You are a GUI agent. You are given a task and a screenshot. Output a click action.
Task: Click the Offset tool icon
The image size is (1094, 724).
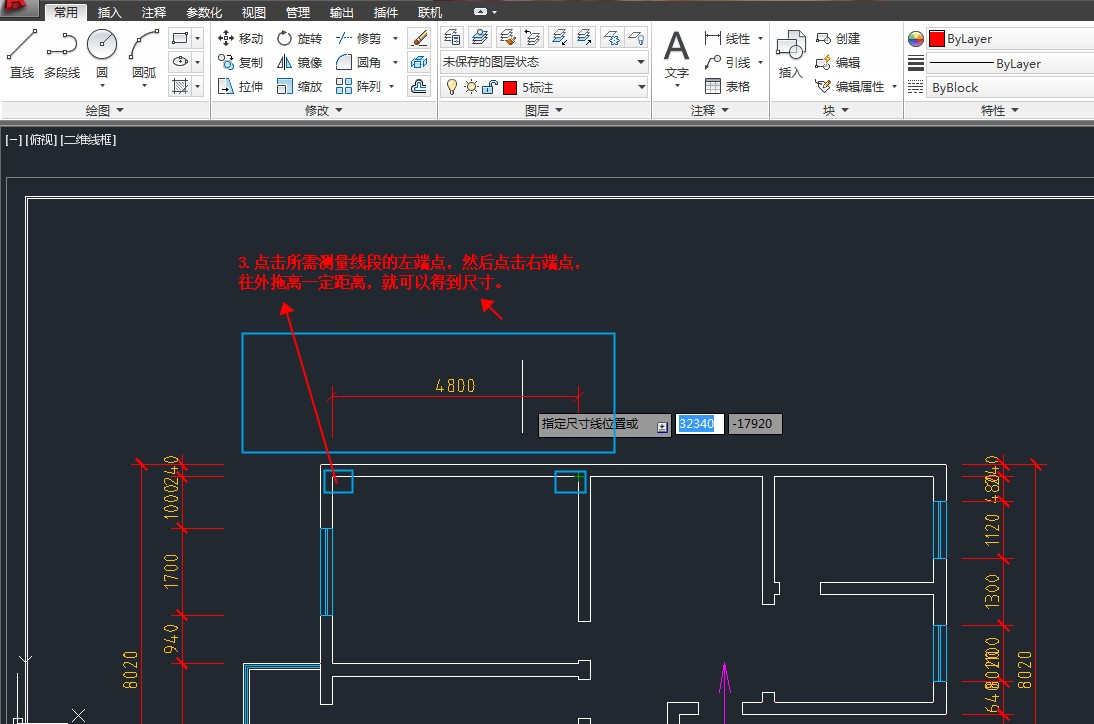[419, 86]
